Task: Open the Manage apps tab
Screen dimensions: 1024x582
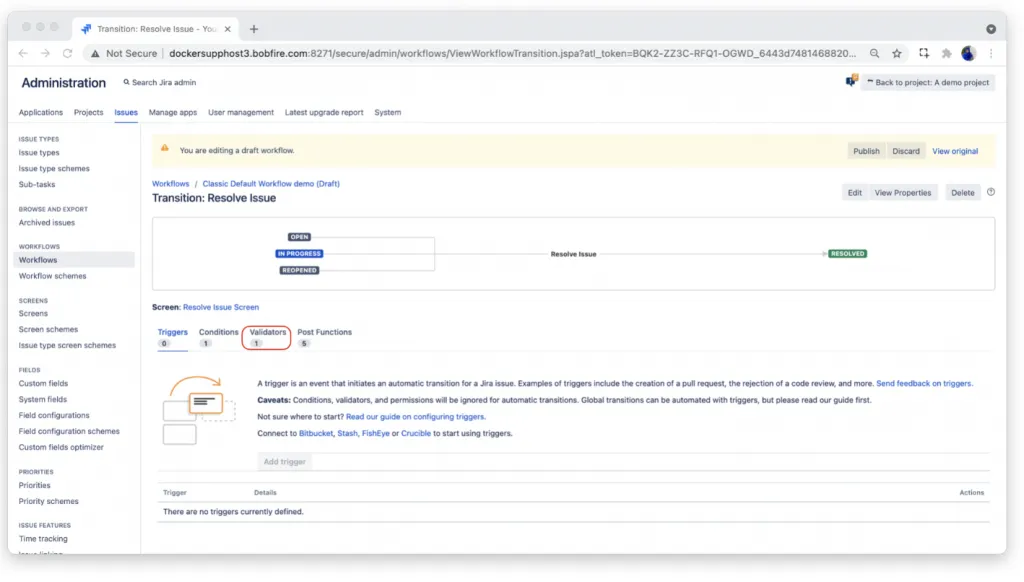Action: tap(172, 112)
